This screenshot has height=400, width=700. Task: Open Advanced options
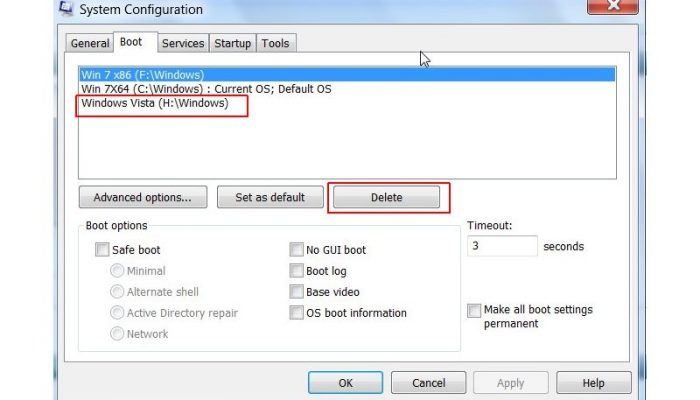click(x=143, y=197)
